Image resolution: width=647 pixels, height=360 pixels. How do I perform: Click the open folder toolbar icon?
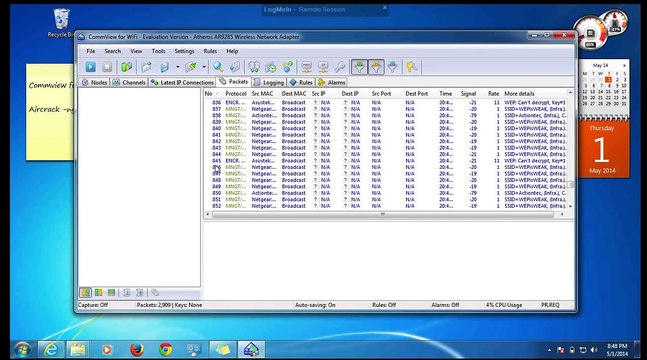[x=146, y=67]
